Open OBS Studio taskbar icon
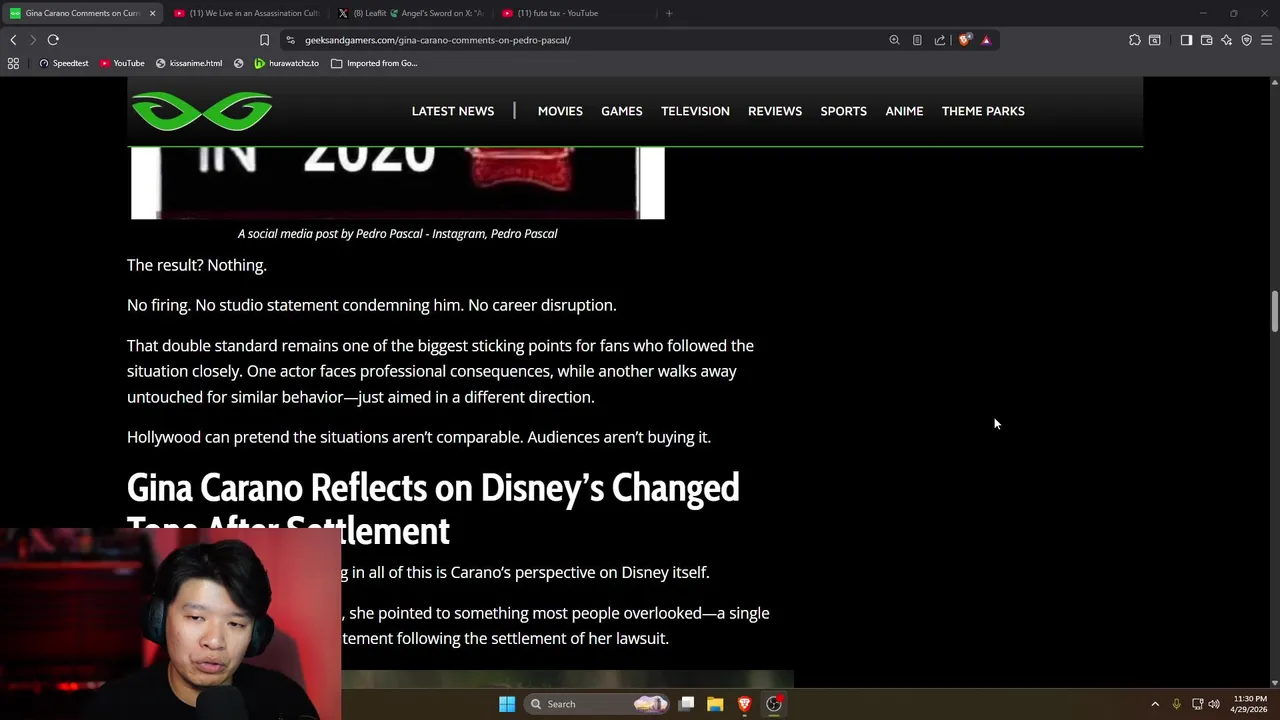1280x720 pixels. tap(774, 704)
